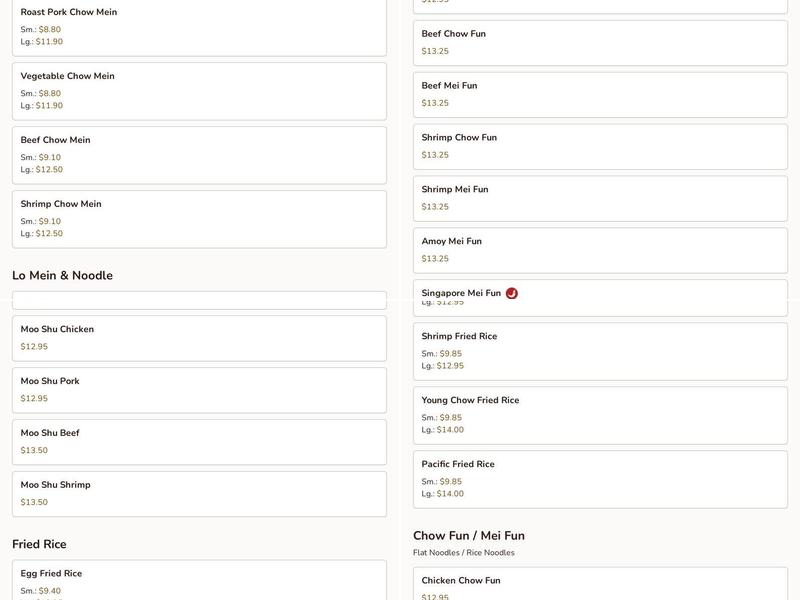Select the Roast Pork Chow Mein item

[199, 27]
